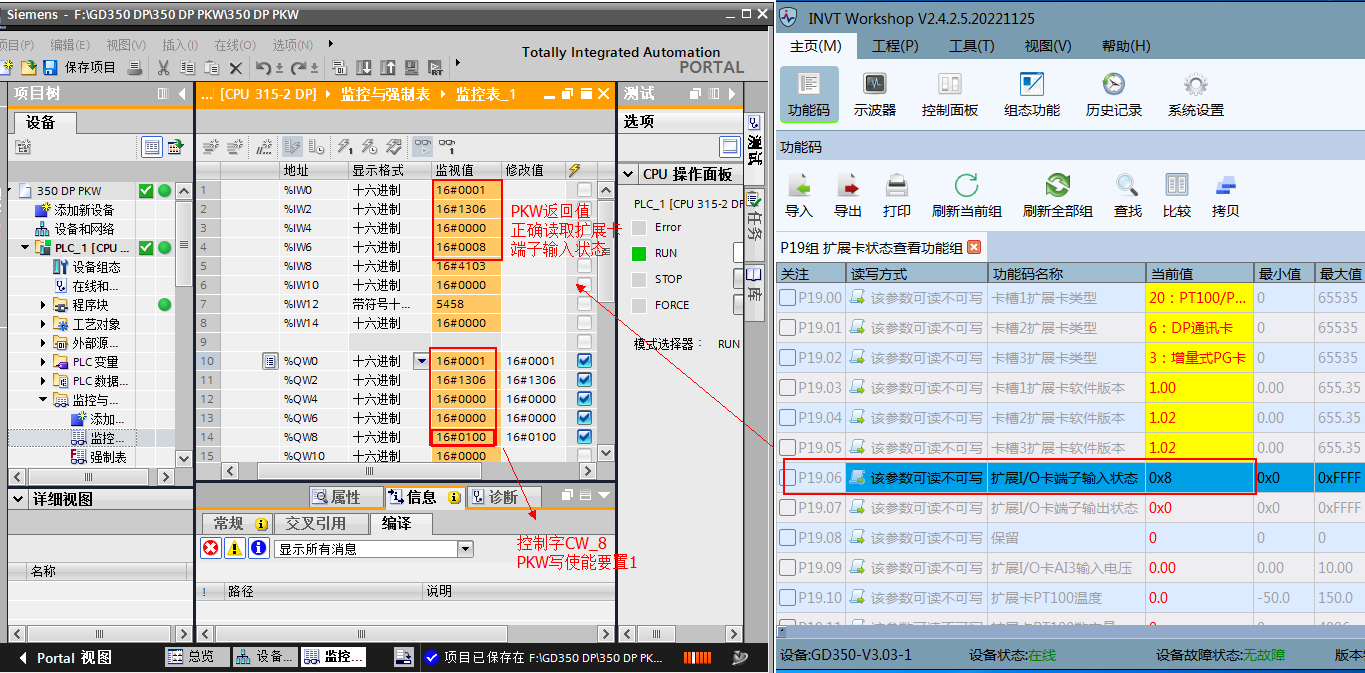This screenshot has height=673, width=1365.
Task: Open 示波器 oscilloscope tool
Action: click(875, 94)
